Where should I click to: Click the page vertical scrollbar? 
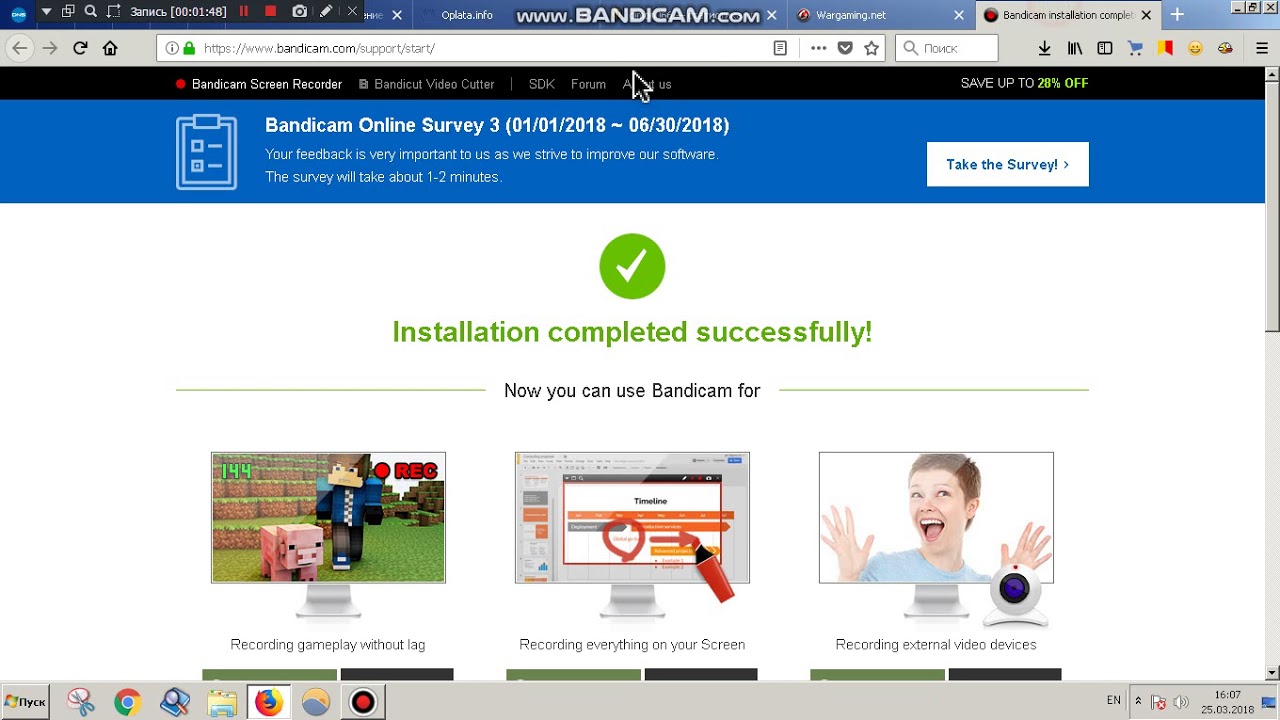click(x=1272, y=205)
